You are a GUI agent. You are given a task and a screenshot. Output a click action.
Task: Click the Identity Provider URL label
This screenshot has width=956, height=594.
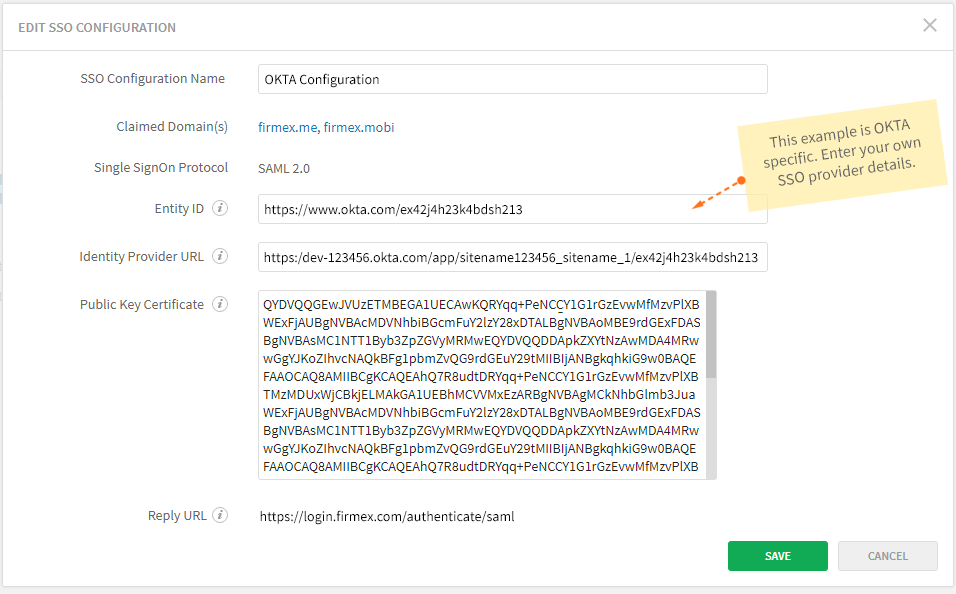[x=141, y=257]
